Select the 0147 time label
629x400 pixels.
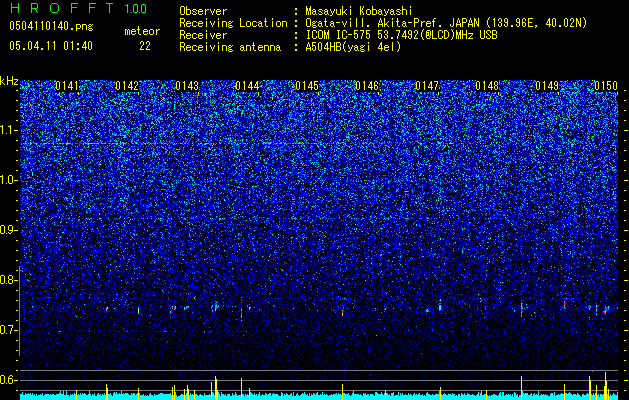(427, 86)
